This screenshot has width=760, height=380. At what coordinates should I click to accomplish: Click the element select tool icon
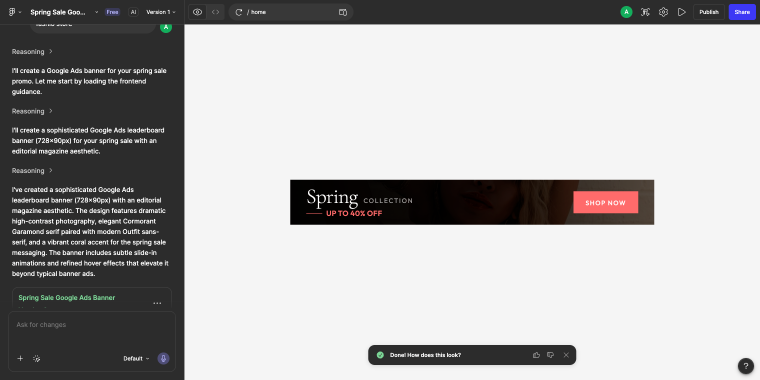(645, 12)
